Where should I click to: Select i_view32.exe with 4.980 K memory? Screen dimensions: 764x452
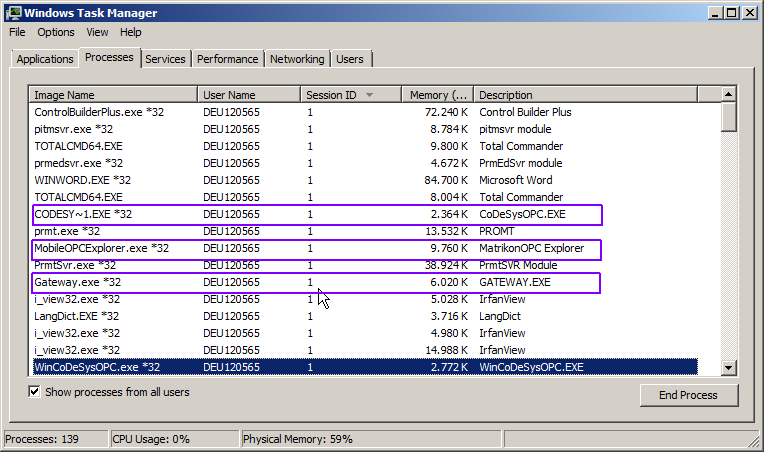pyautogui.click(x=365, y=334)
